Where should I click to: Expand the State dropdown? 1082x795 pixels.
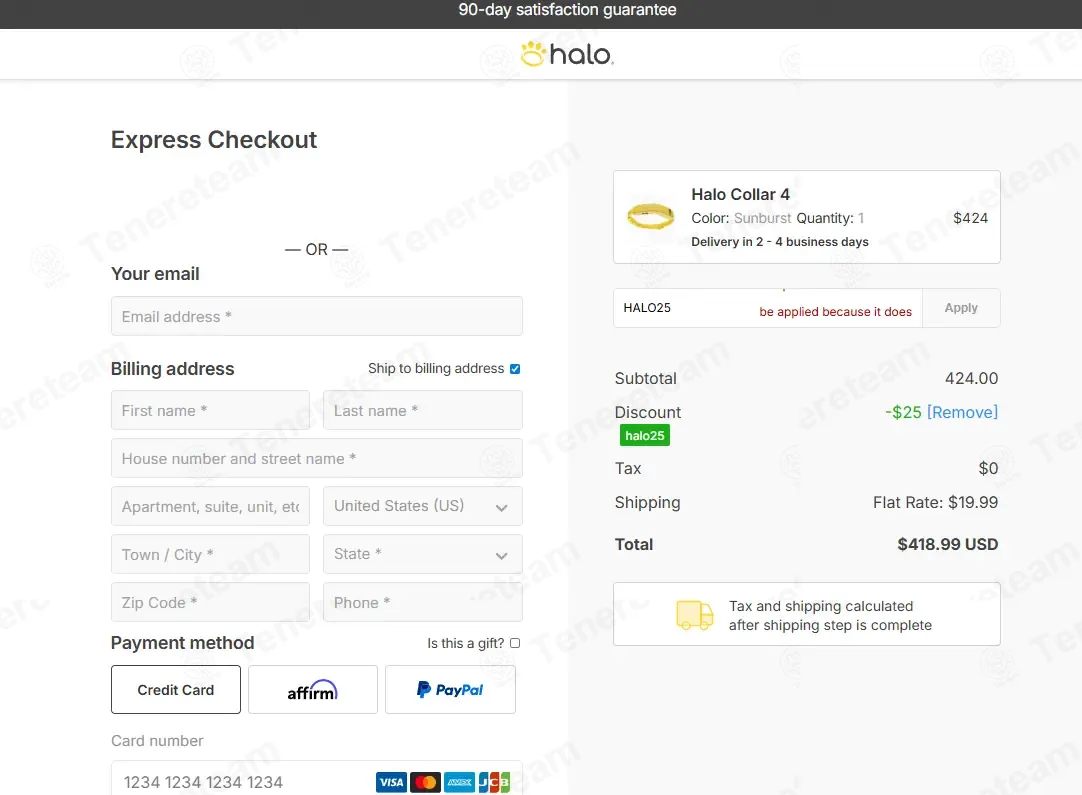coord(422,554)
